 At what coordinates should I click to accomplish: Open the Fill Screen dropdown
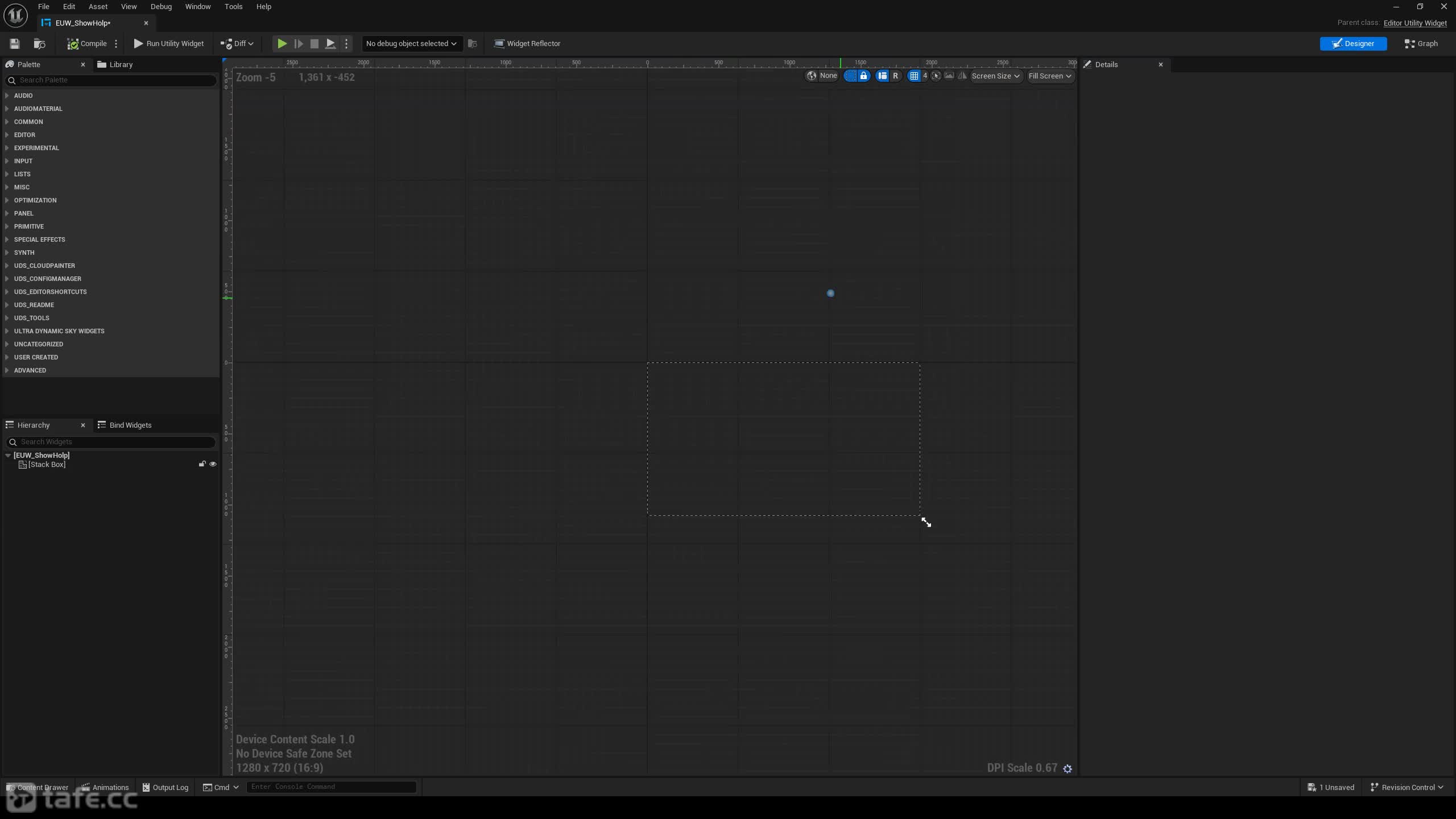pos(1050,76)
